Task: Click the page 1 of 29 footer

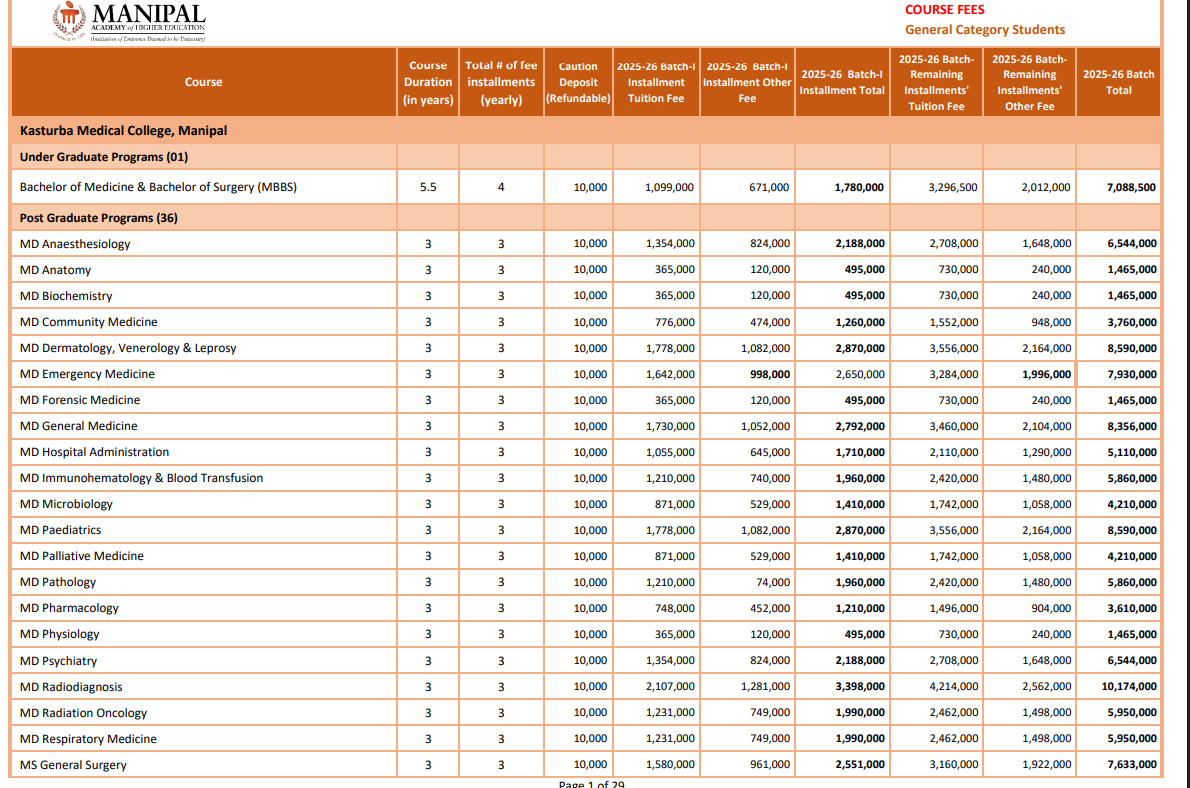Action: click(591, 784)
